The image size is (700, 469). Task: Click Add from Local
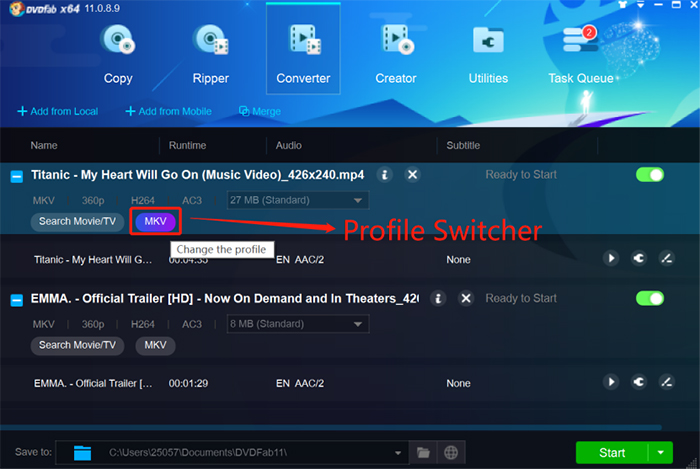coord(58,111)
